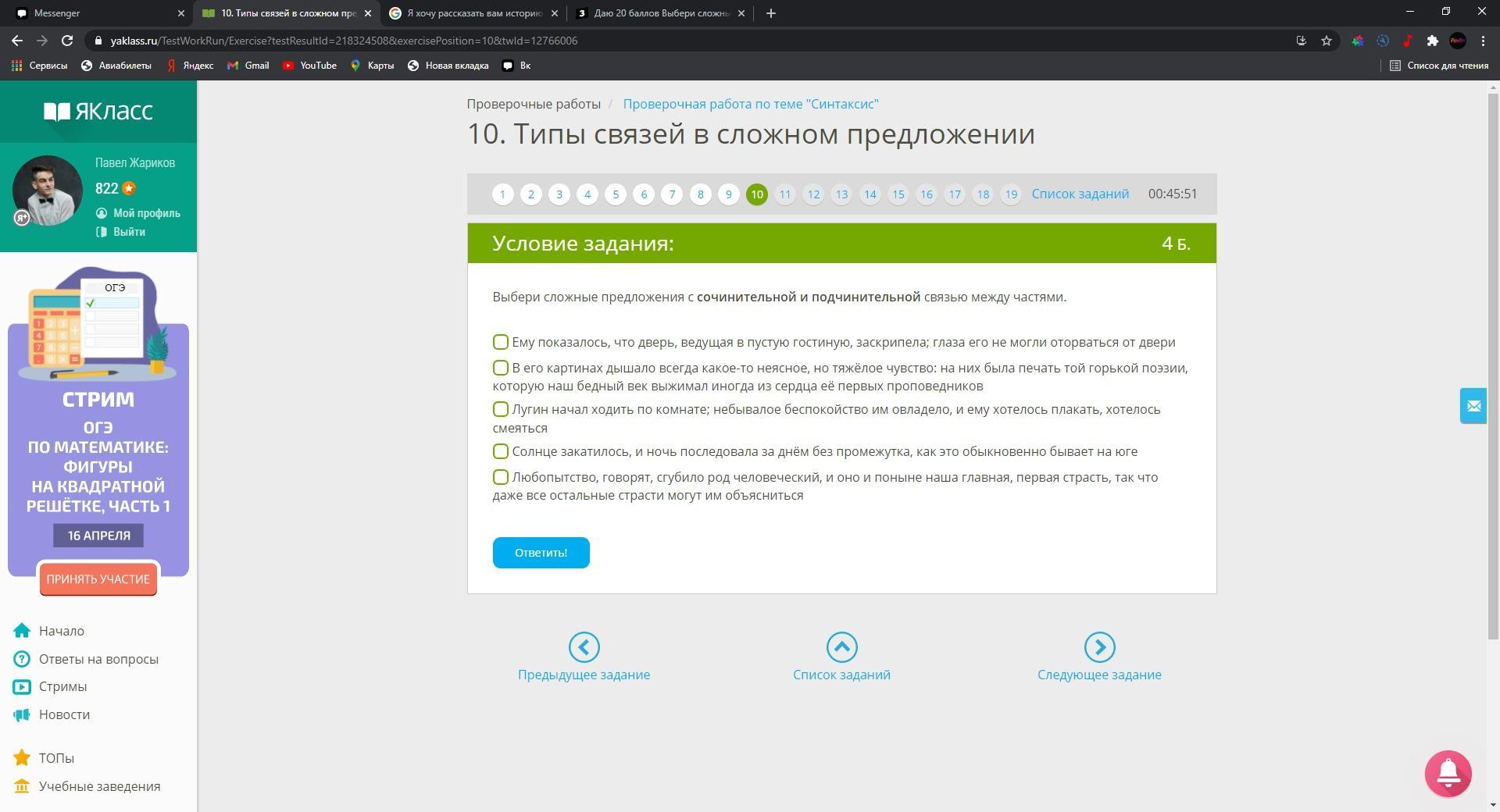Open the "Стримы" sidebar menu item

point(62,686)
